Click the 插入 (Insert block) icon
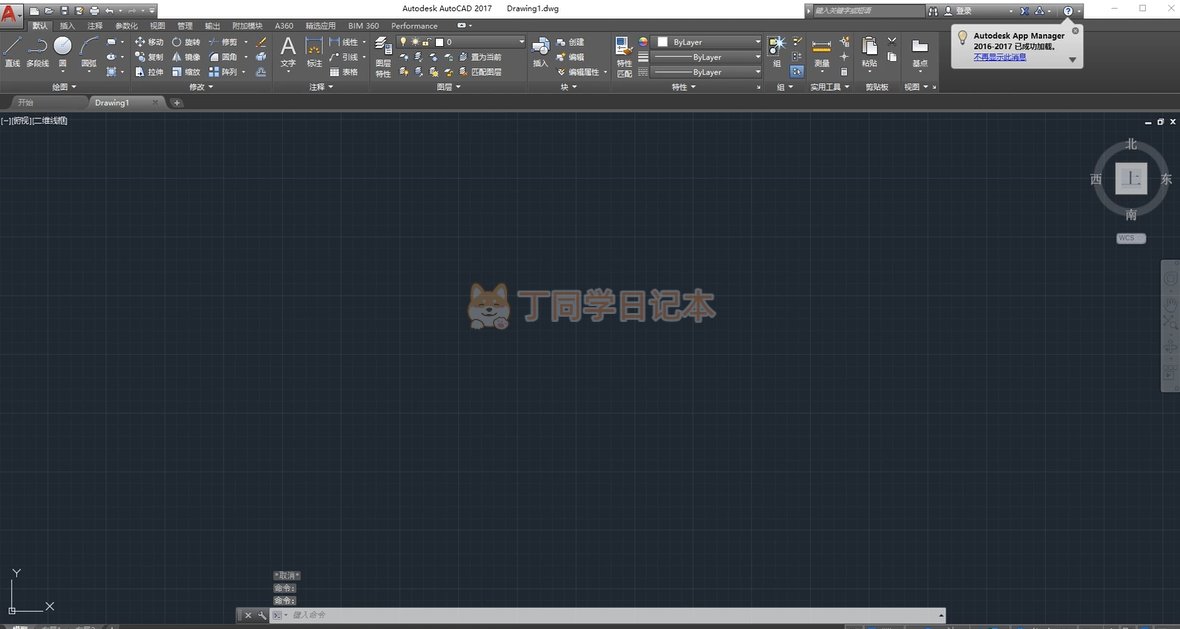The width and height of the screenshot is (1180, 629). point(540,51)
